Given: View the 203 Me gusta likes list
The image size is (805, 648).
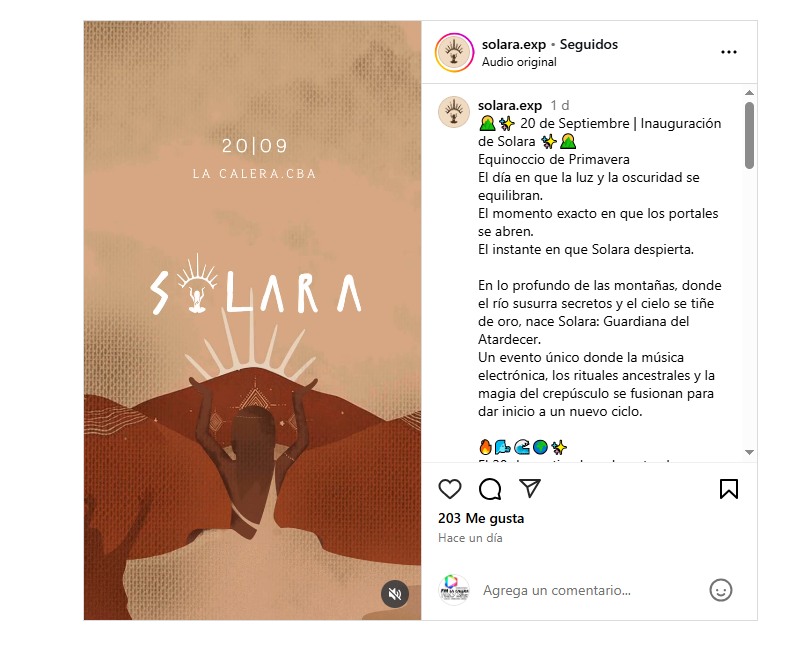Looking at the screenshot, I should tap(481, 519).
